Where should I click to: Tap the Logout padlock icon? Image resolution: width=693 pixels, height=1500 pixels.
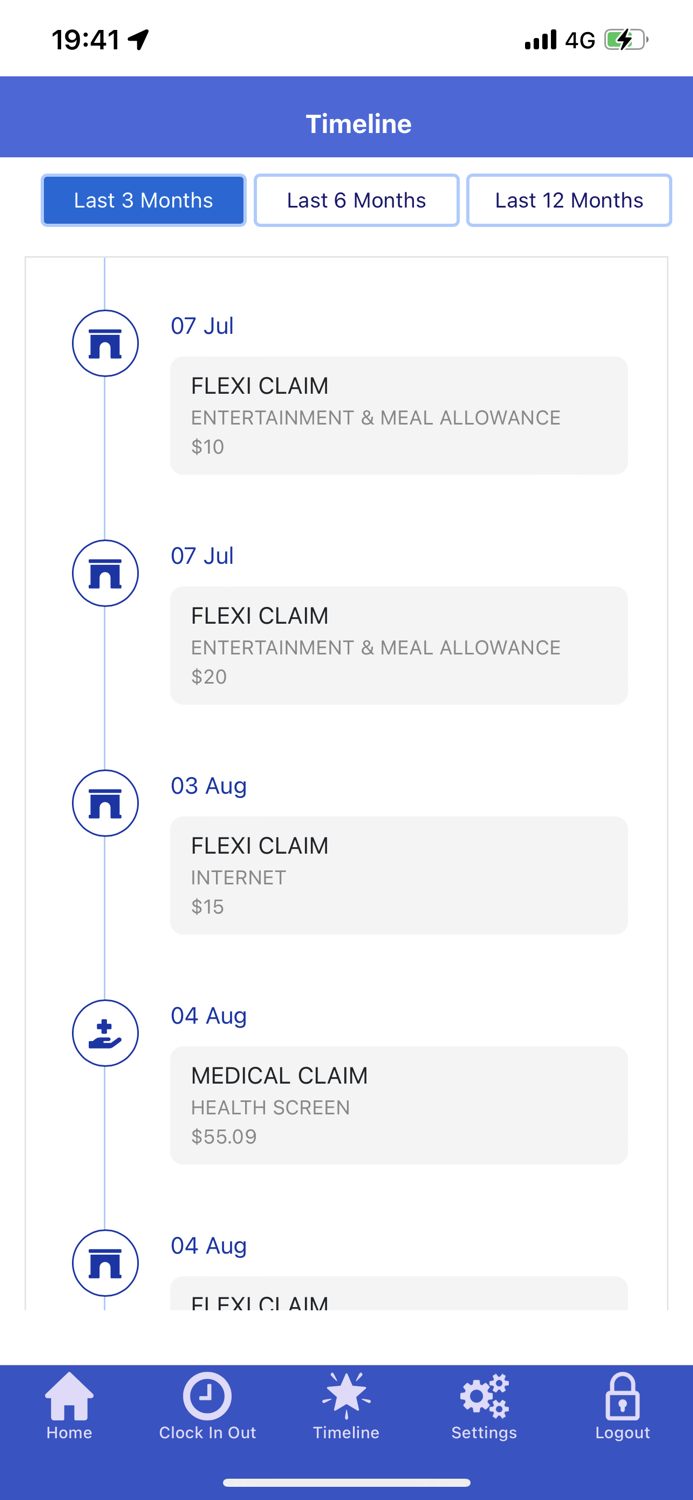(x=622, y=1397)
